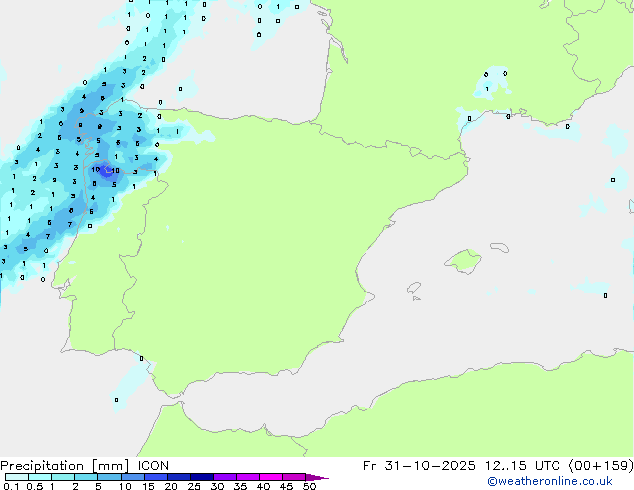Click the 1–2 mm legend color box
Screen dimensions: 634x490
(63, 477)
